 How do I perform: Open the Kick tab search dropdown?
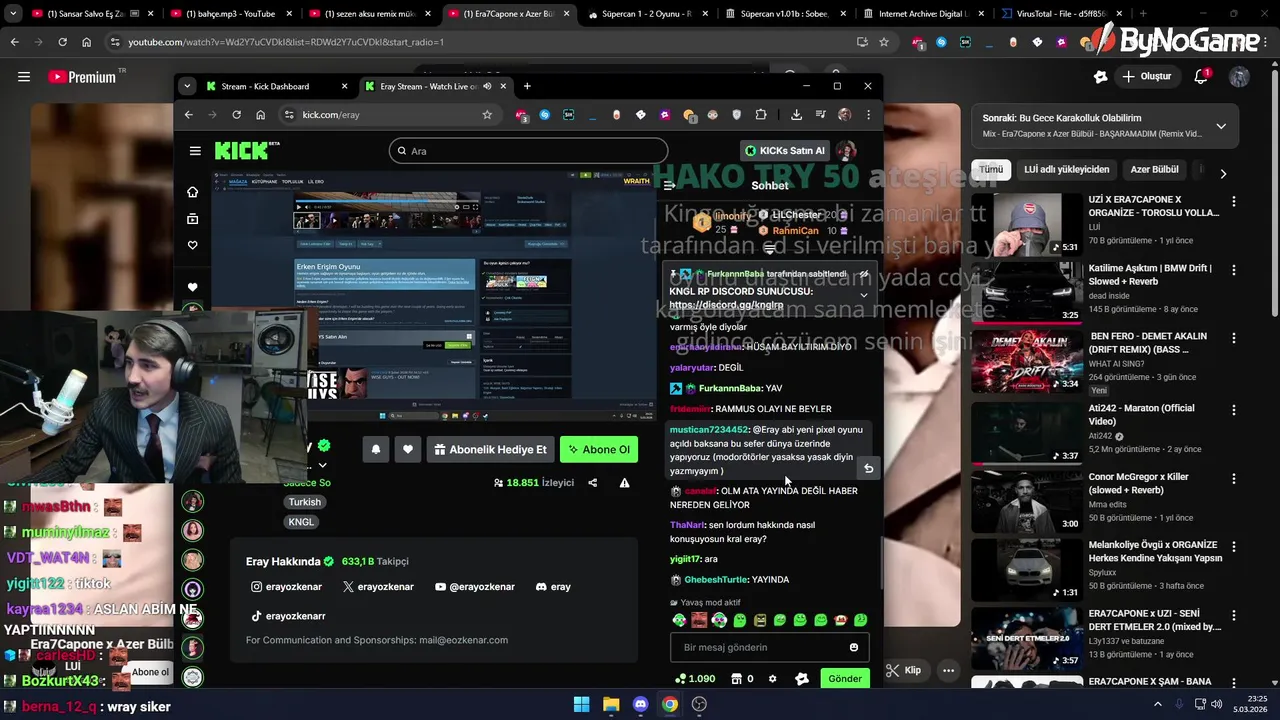[x=187, y=86]
